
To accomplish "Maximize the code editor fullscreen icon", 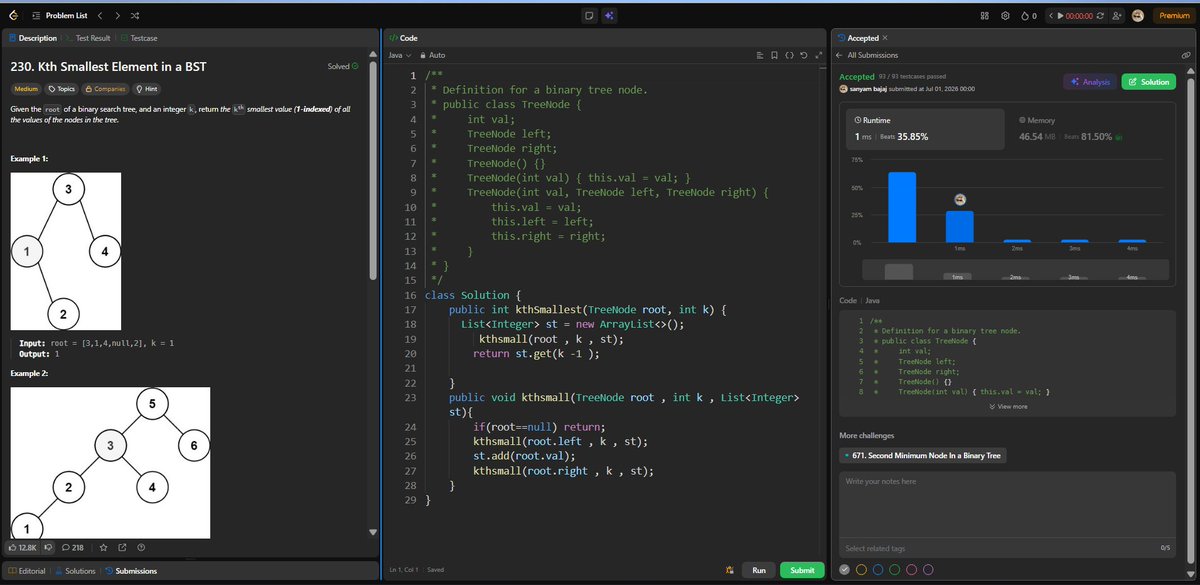I will tap(819, 54).
